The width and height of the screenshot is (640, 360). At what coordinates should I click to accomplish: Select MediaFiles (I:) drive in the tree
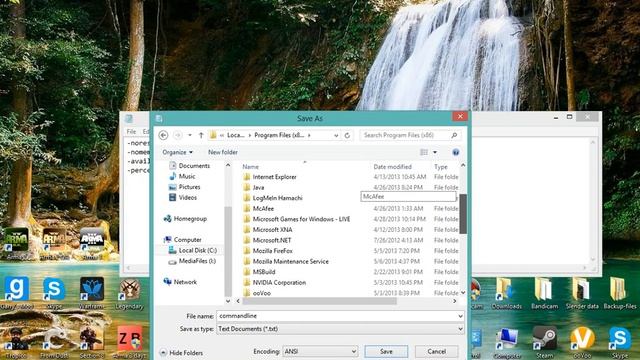[x=197, y=261]
